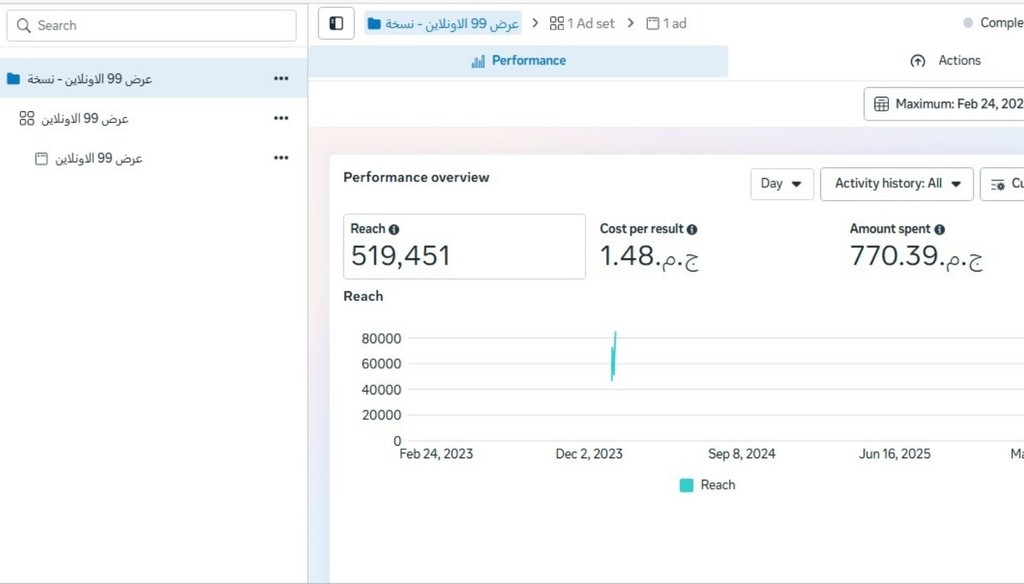Switch to the Actions tab
Screen dimensions: 1024x584
pos(945,61)
